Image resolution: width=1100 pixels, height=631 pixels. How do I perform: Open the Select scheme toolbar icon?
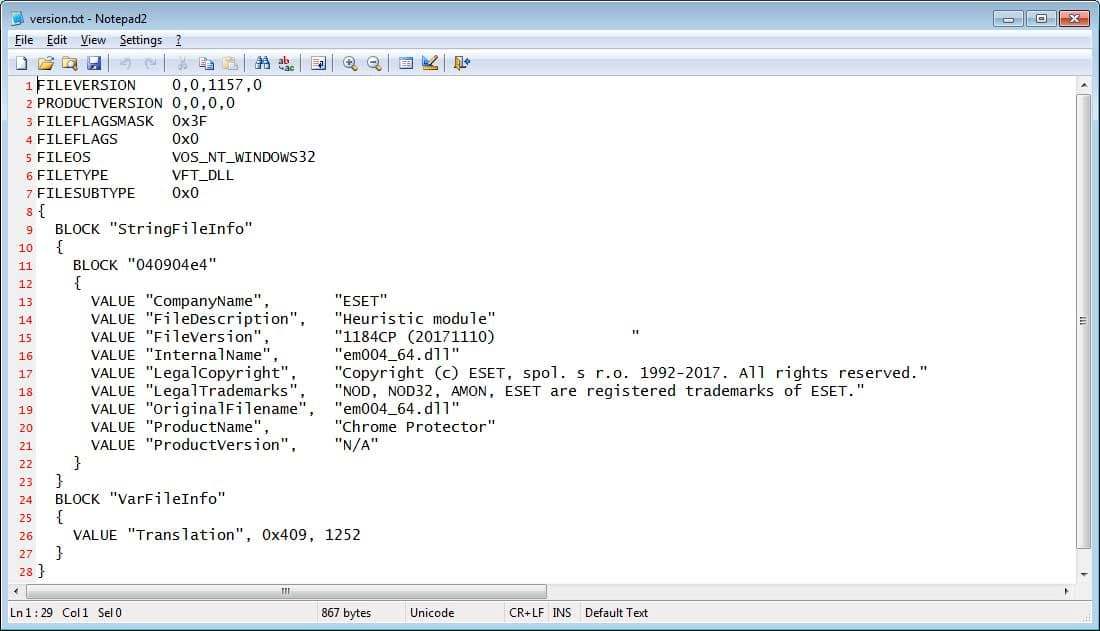coord(405,63)
